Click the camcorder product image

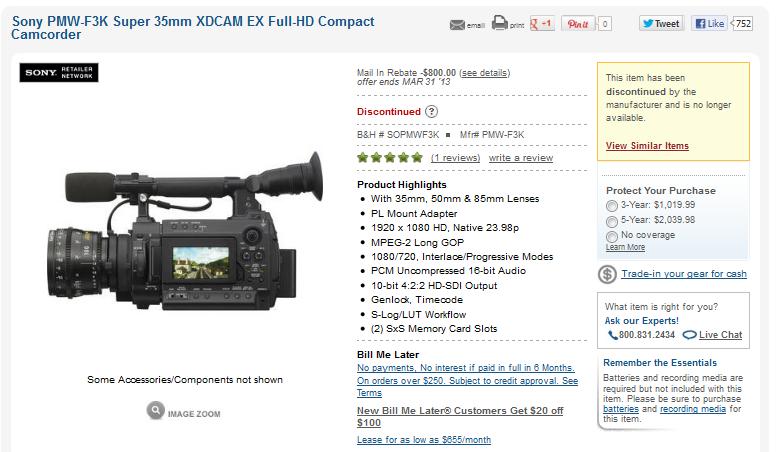[185, 232]
